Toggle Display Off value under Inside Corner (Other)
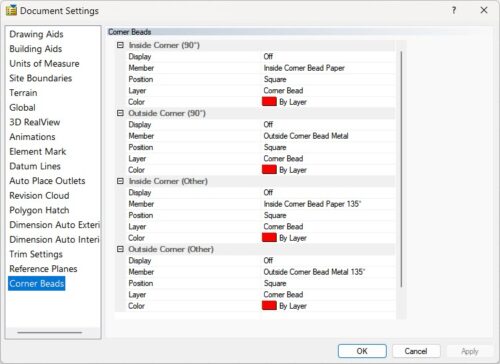 pos(268,192)
